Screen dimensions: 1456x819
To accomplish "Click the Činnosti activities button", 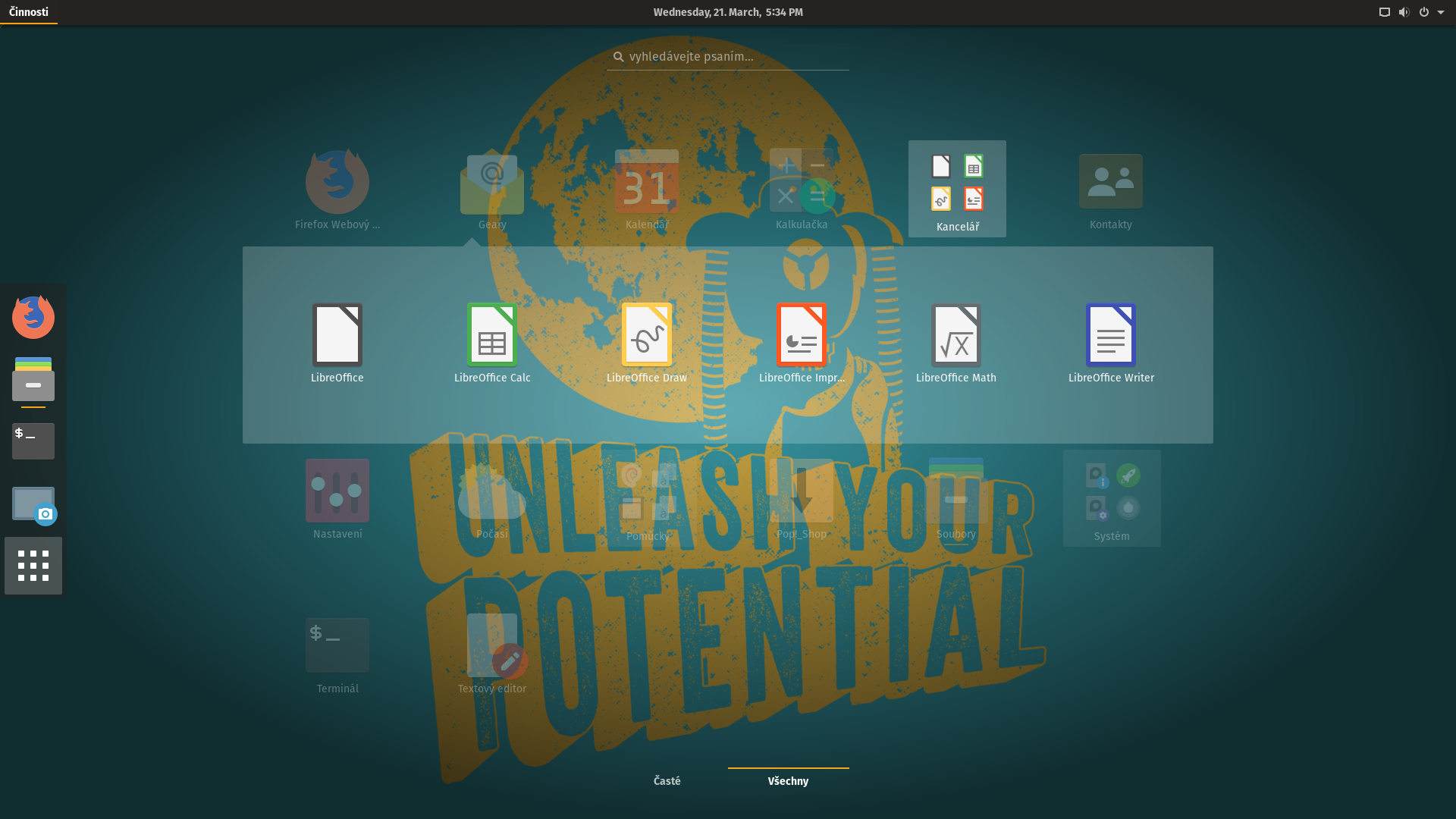I will click(x=29, y=12).
